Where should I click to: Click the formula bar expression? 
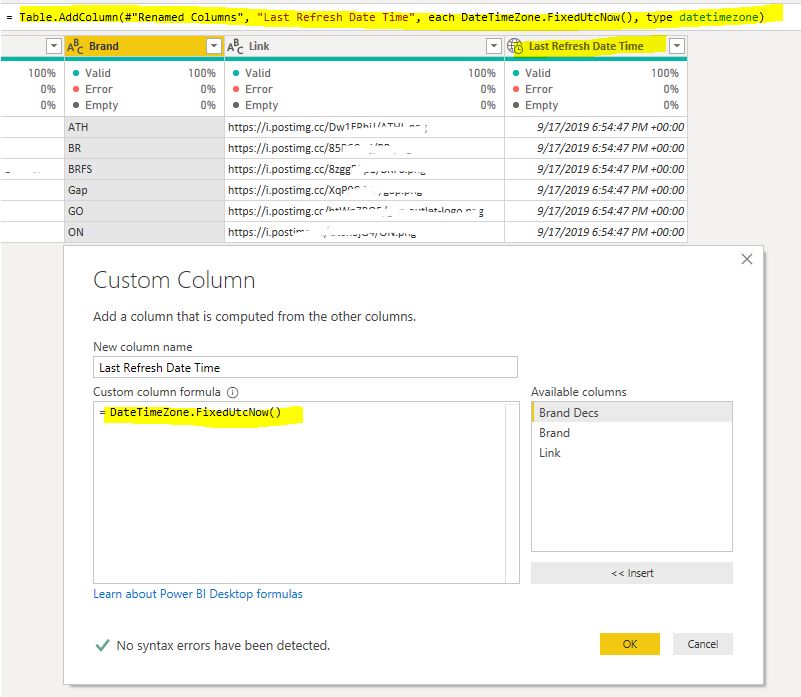[392, 17]
